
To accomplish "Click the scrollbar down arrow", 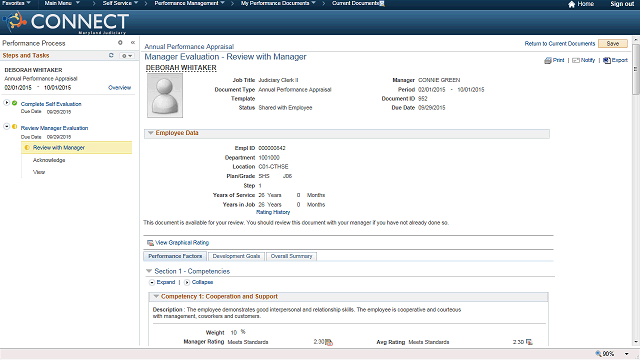I will coord(636,342).
